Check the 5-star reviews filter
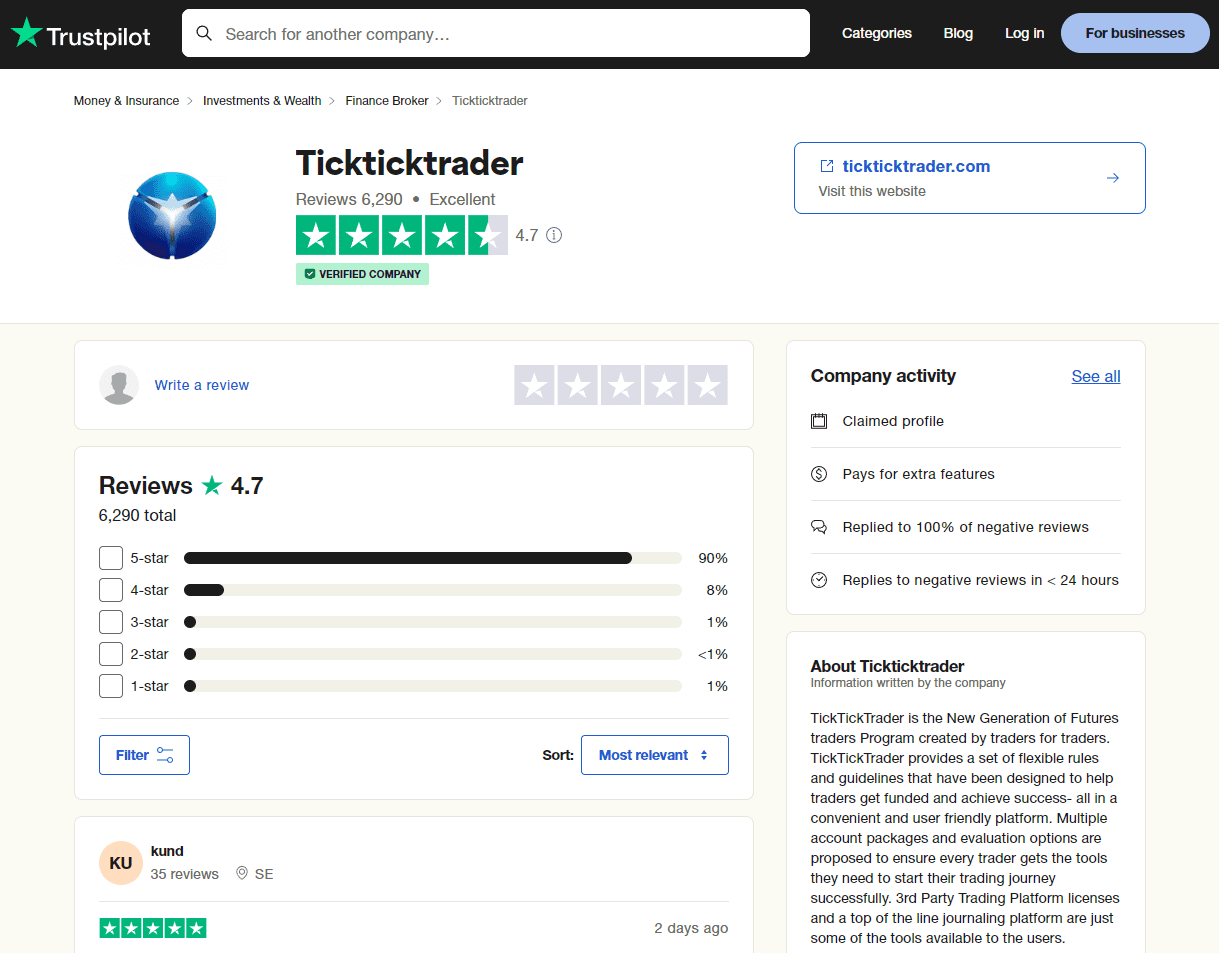Screen dimensions: 1219x953 (111, 558)
